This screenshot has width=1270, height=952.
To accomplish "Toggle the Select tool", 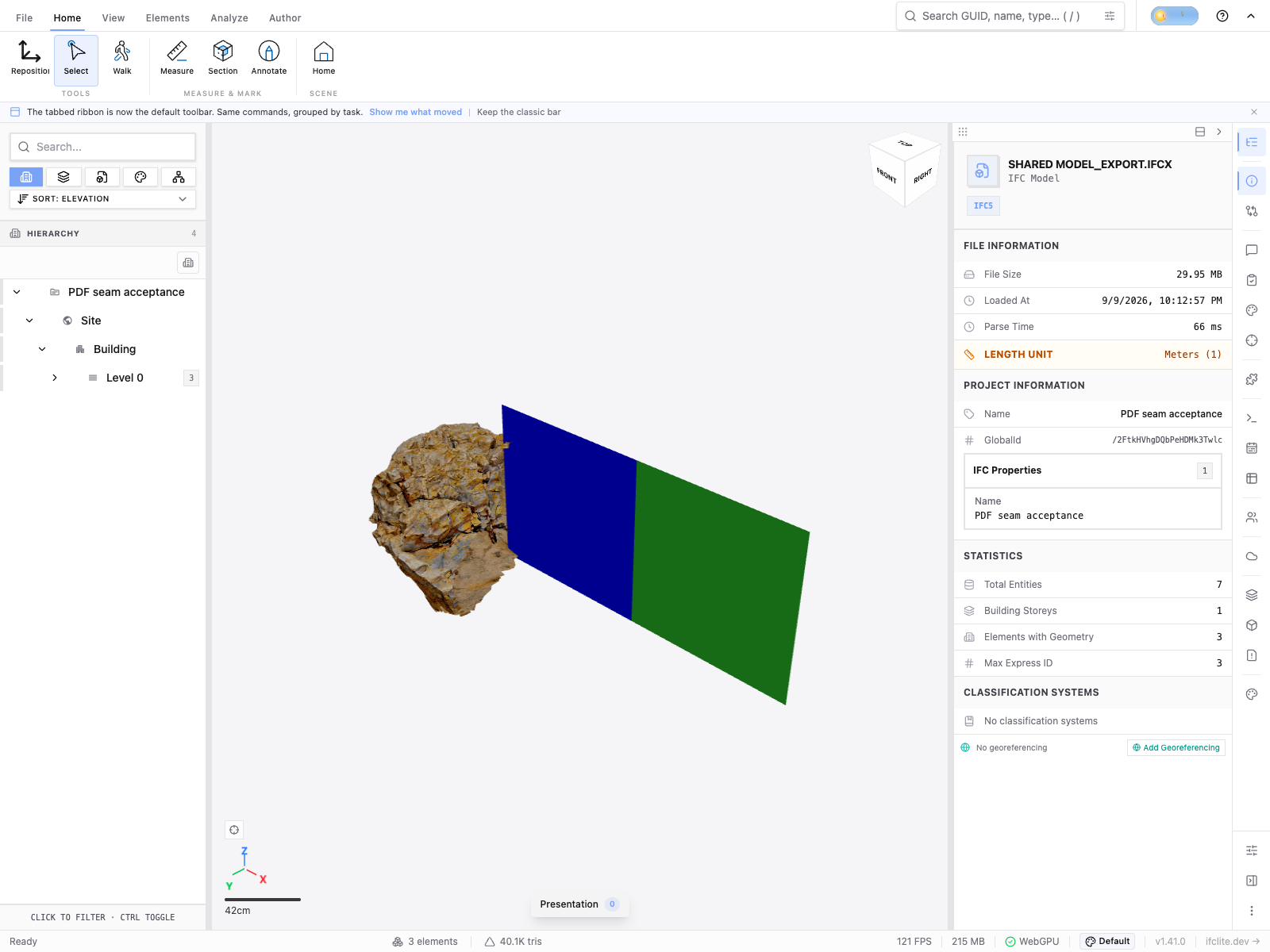I will pyautogui.click(x=76, y=59).
